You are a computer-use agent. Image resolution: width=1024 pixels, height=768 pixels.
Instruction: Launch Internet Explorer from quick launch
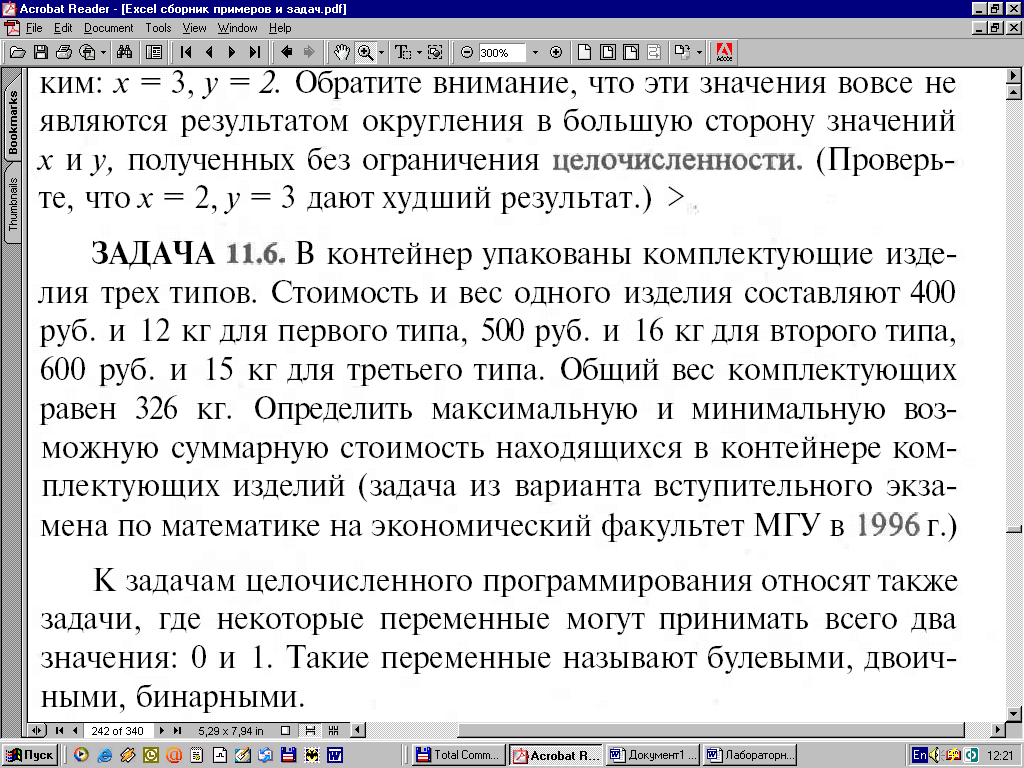(104, 756)
